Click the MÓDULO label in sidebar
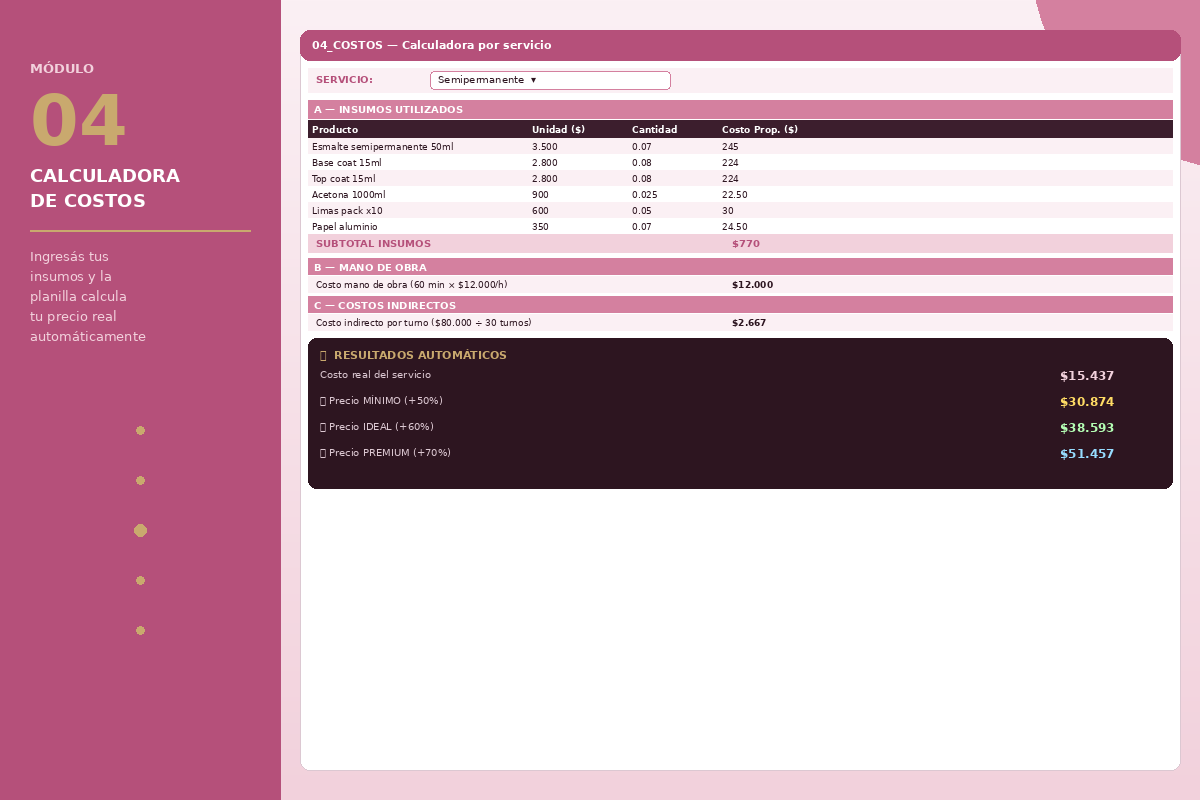The image size is (1200, 800). [62, 69]
